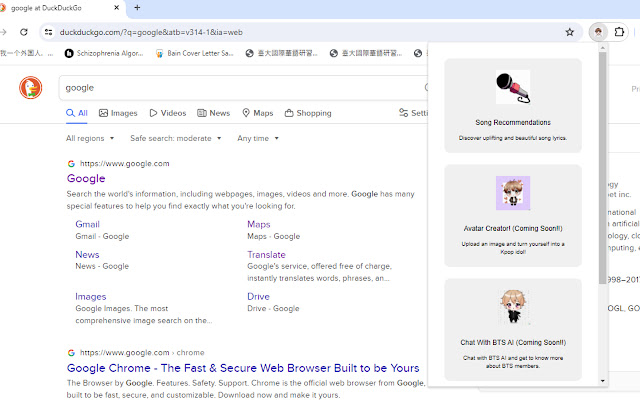Open the Google search result title
Screen dimensions: 640x400
[x=86, y=178]
